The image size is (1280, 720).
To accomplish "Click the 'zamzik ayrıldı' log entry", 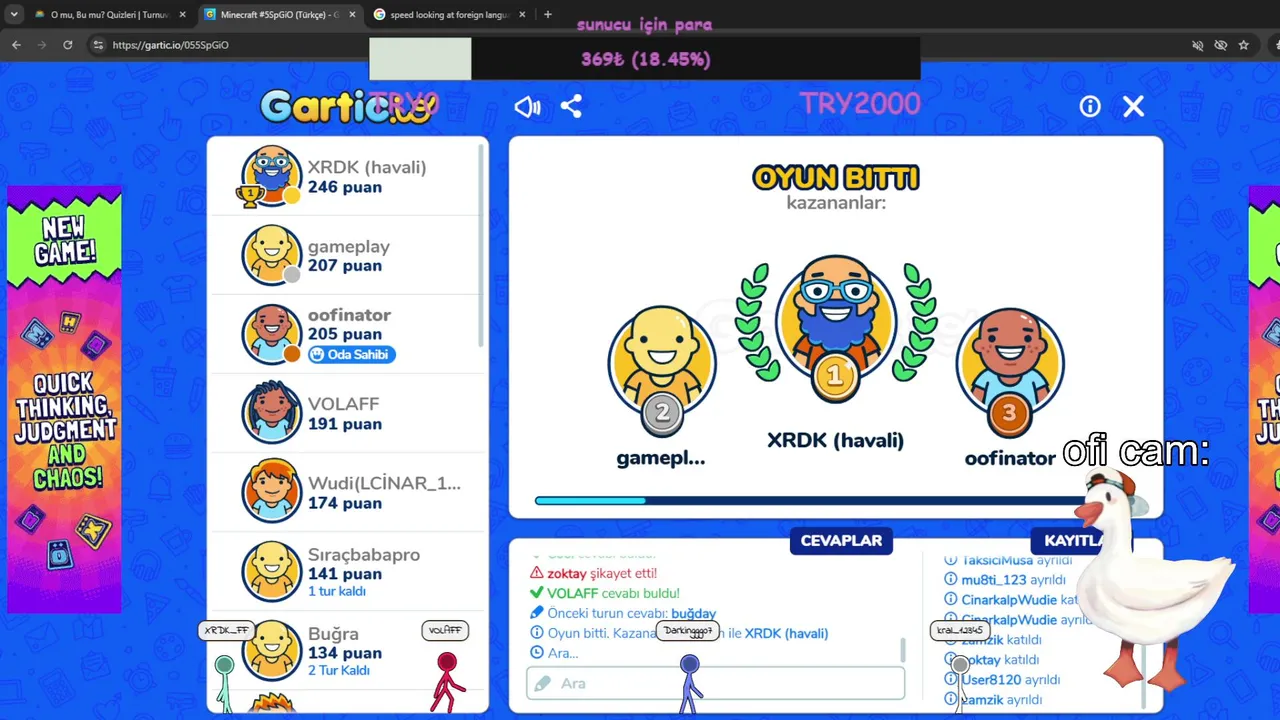I will [994, 700].
